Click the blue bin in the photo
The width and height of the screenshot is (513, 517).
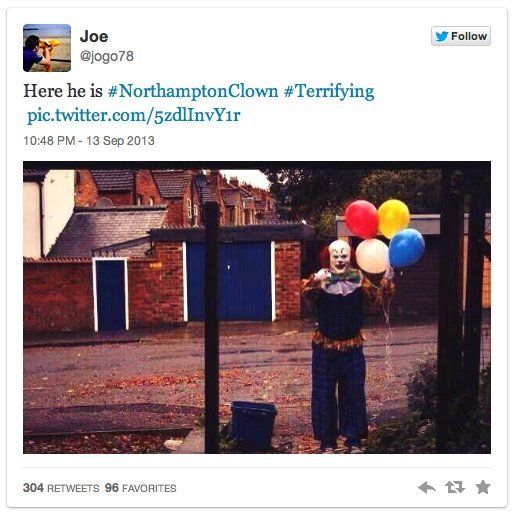tap(253, 425)
